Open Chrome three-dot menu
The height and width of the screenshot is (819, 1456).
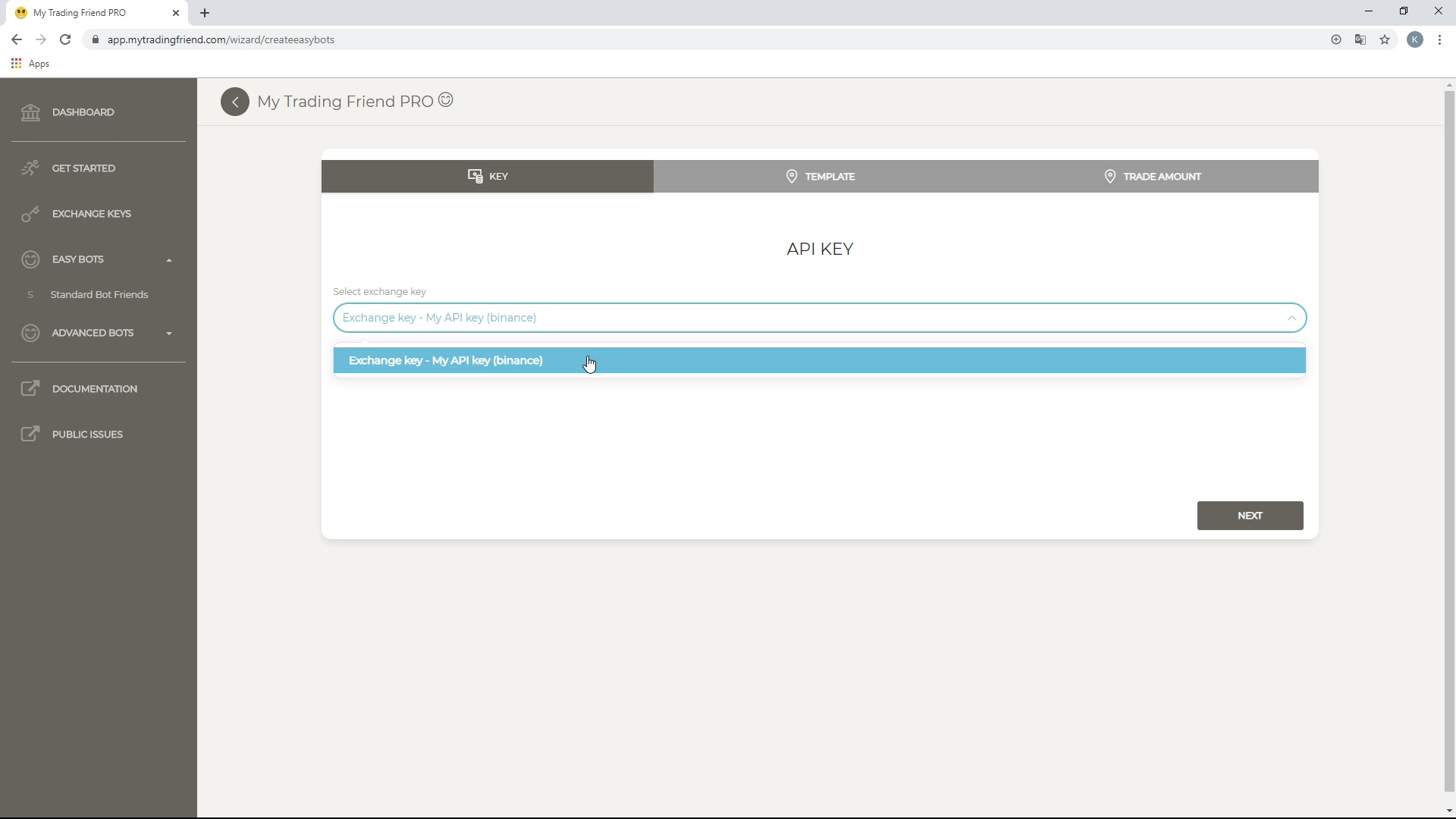[1439, 39]
